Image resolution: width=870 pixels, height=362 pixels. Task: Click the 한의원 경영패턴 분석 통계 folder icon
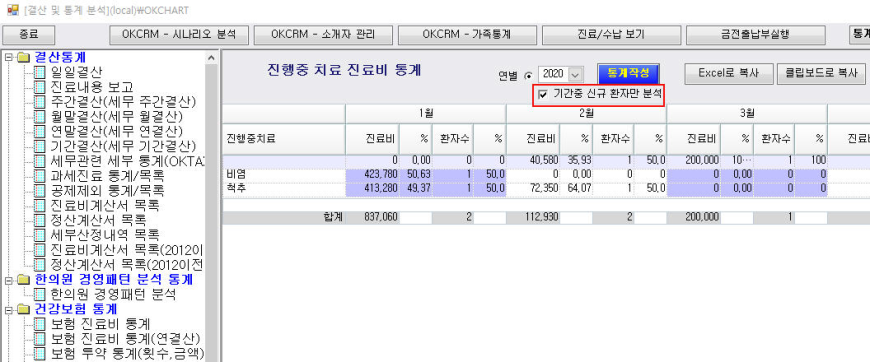pyautogui.click(x=23, y=279)
